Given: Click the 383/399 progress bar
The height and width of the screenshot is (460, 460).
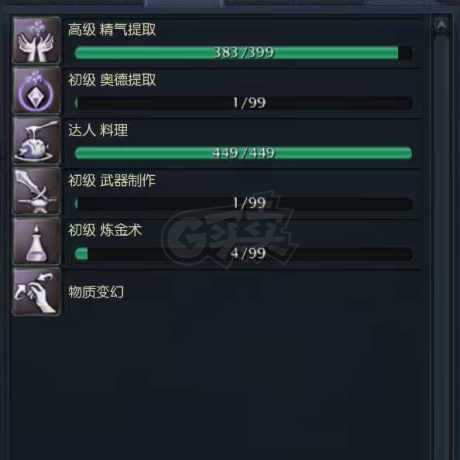Looking at the screenshot, I should tap(243, 53).
